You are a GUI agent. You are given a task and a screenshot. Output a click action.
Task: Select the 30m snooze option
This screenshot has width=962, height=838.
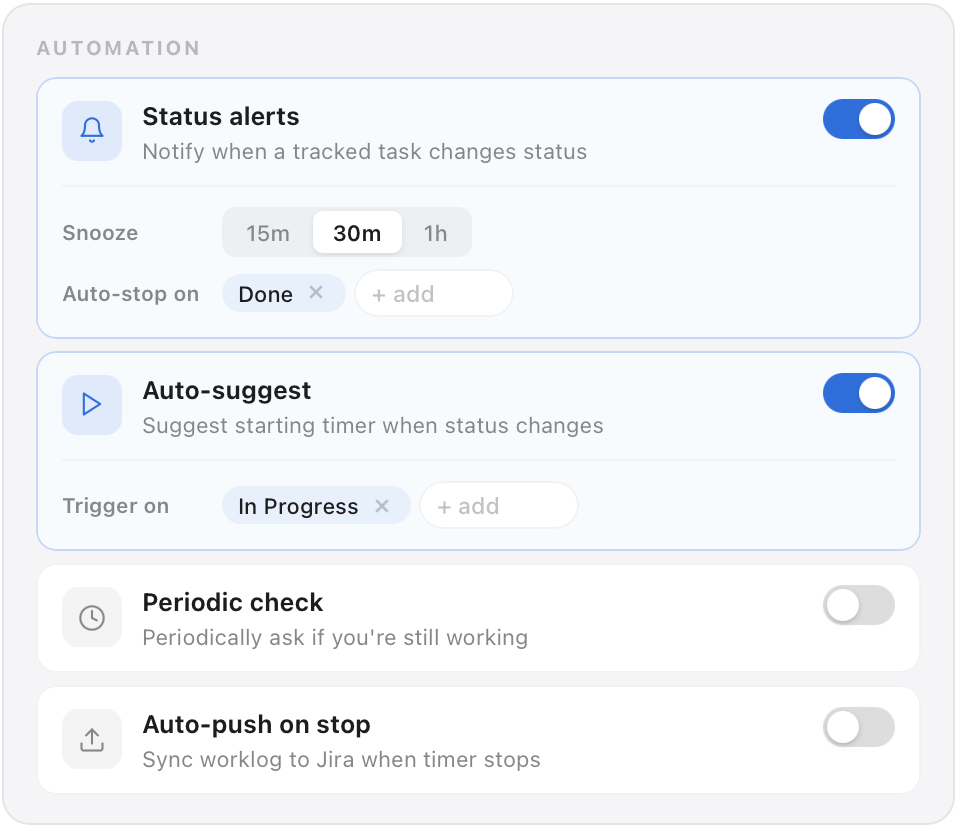coord(357,233)
